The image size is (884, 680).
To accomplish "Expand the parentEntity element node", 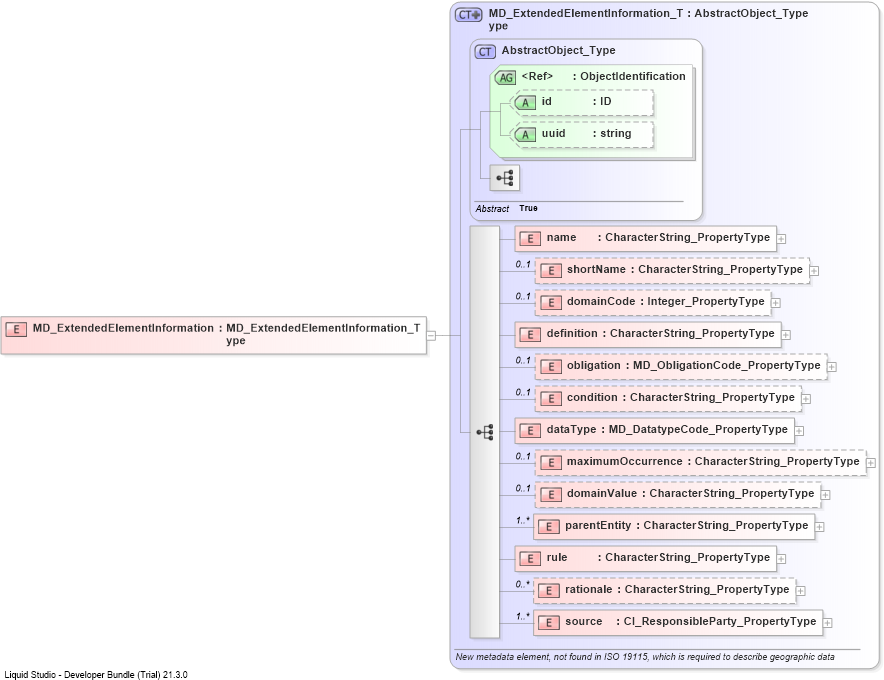I will (820, 527).
